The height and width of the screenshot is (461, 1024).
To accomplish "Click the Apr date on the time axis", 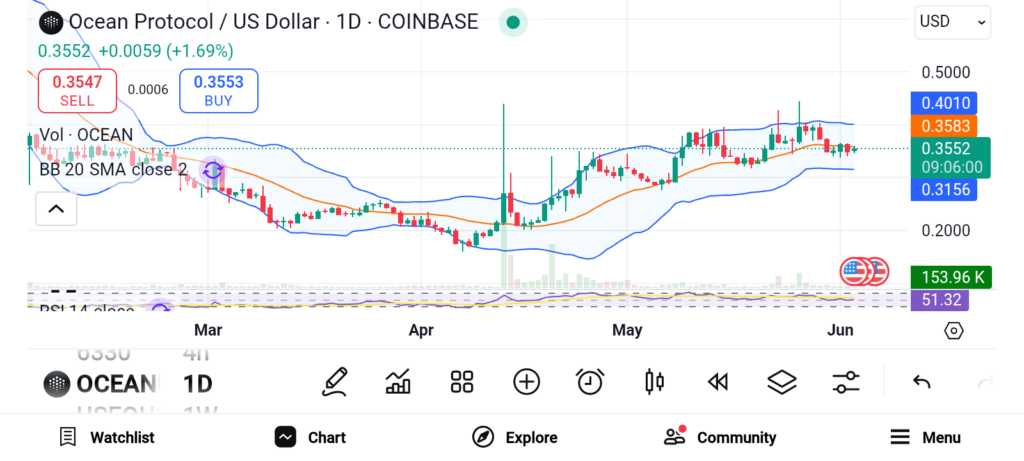I will pos(421,331).
